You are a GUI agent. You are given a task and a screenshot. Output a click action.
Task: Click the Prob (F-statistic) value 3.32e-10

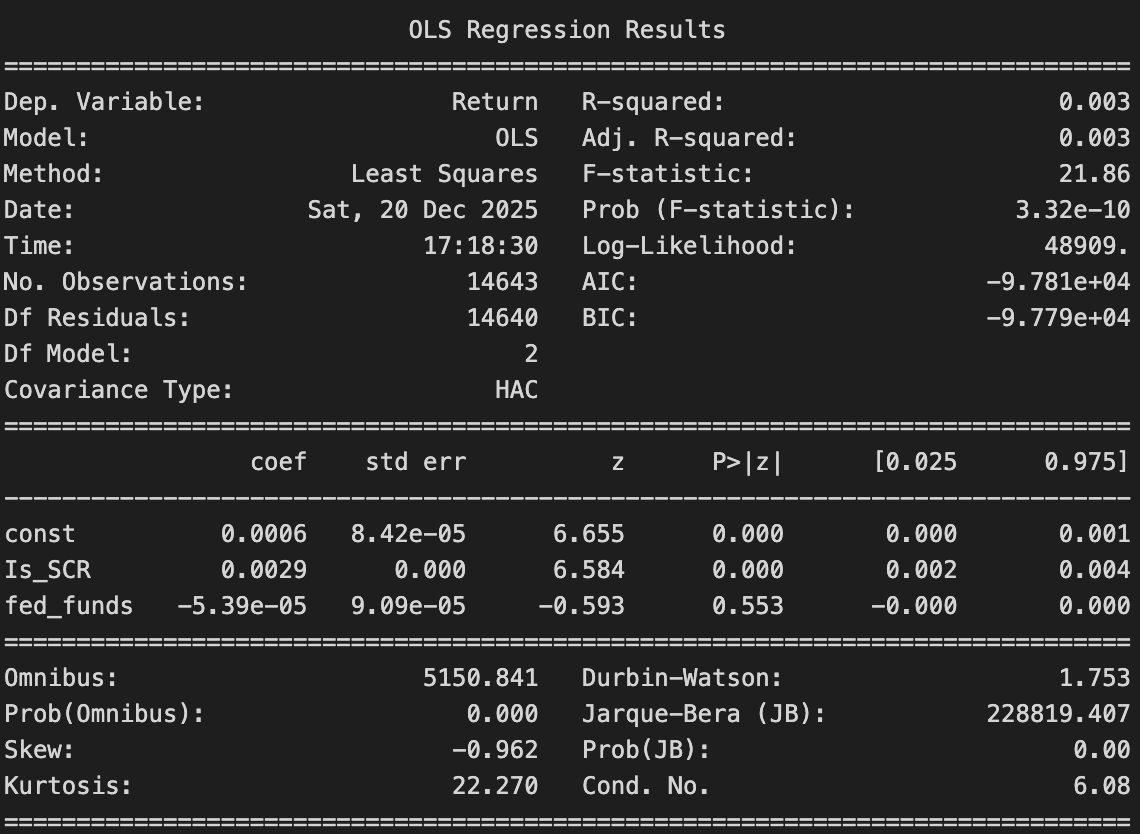pos(1072,210)
